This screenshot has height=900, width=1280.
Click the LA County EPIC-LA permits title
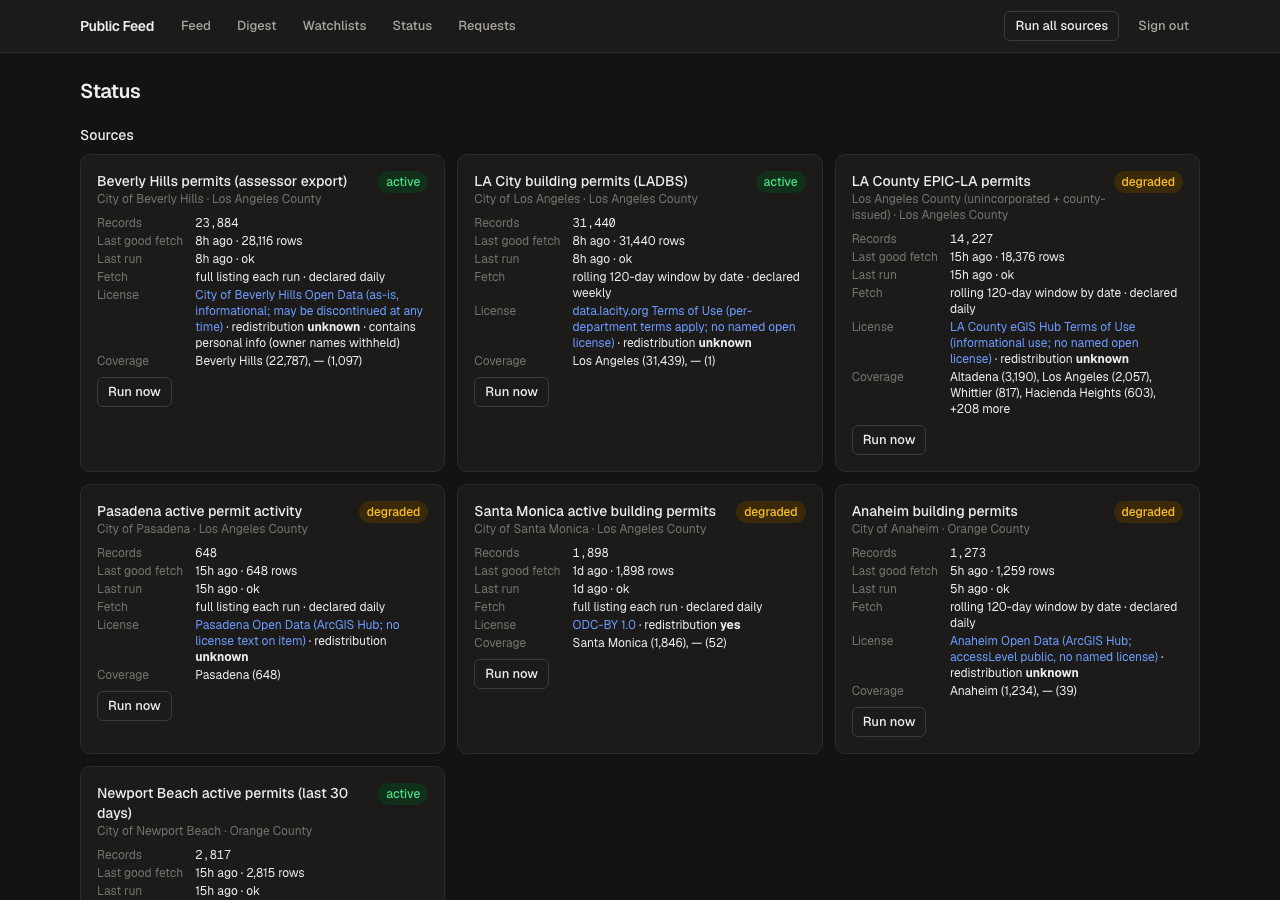[941, 181]
